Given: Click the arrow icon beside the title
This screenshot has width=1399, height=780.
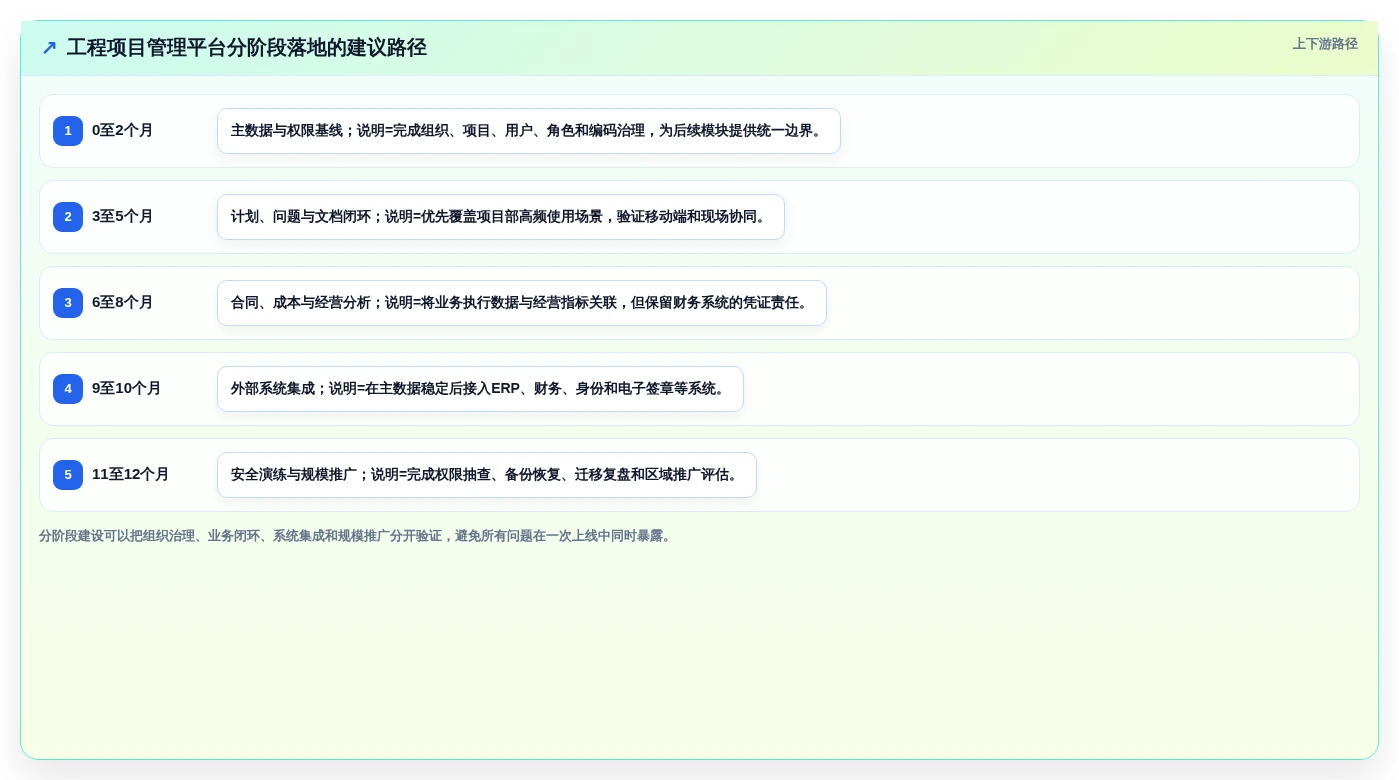Looking at the screenshot, I should tap(49, 48).
